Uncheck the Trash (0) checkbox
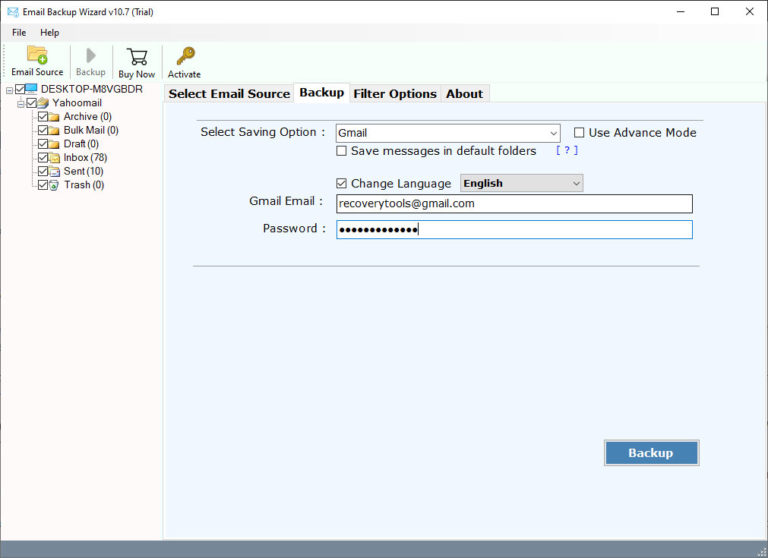The width and height of the screenshot is (768, 558). click(43, 185)
